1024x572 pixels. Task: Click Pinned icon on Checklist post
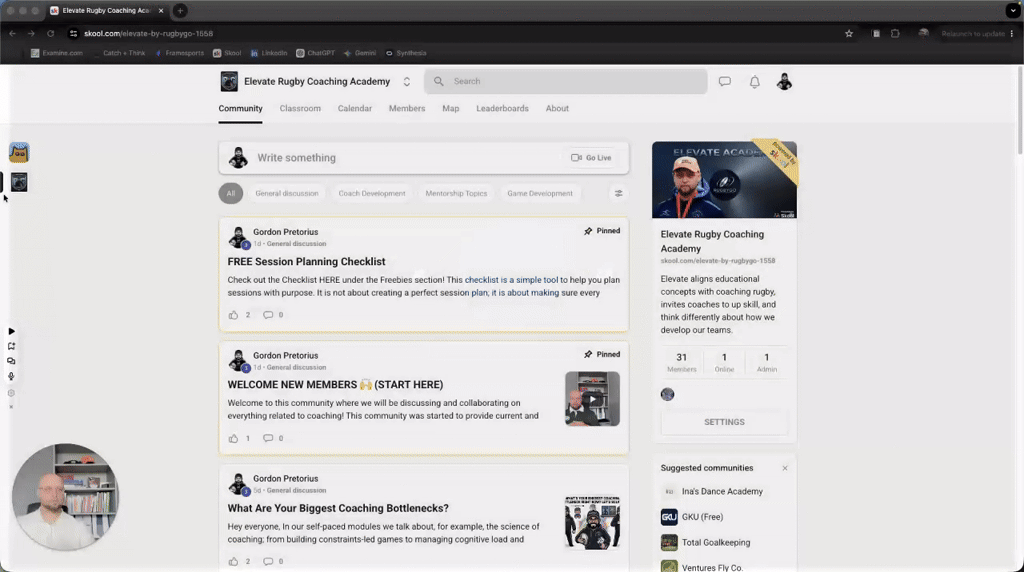coord(588,231)
